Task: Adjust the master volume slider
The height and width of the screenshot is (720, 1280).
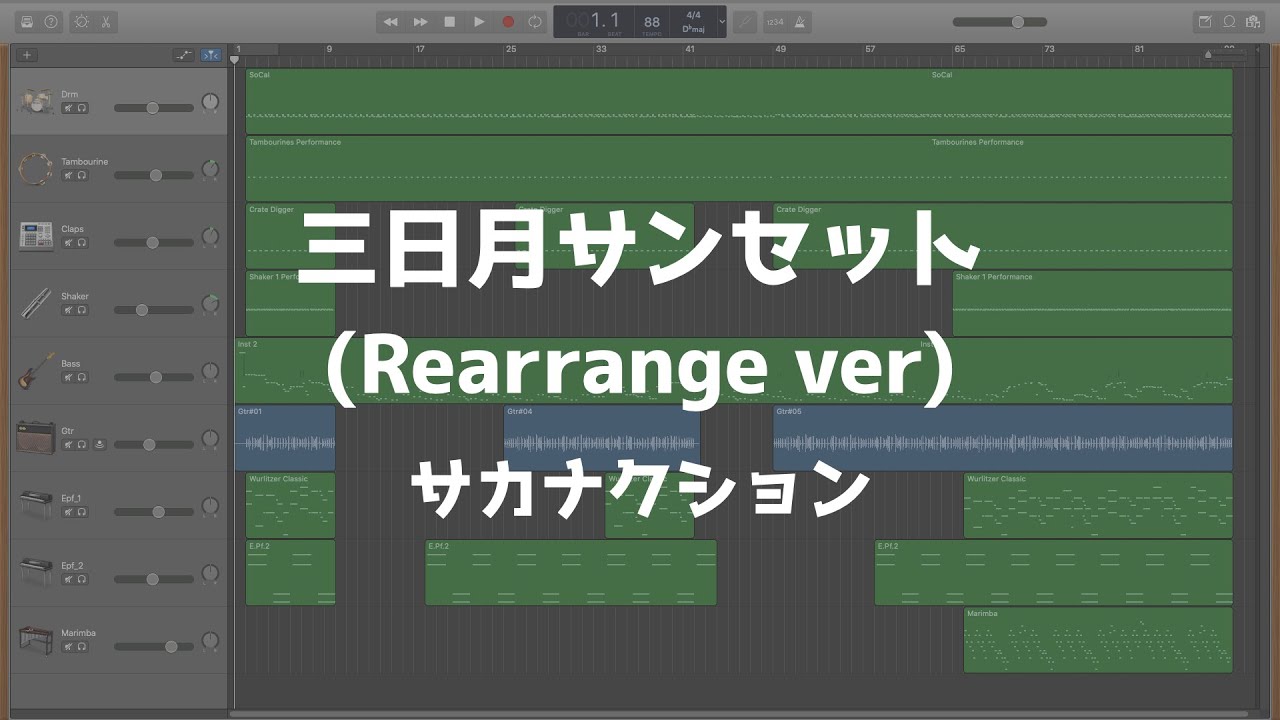Action: coord(1000,21)
